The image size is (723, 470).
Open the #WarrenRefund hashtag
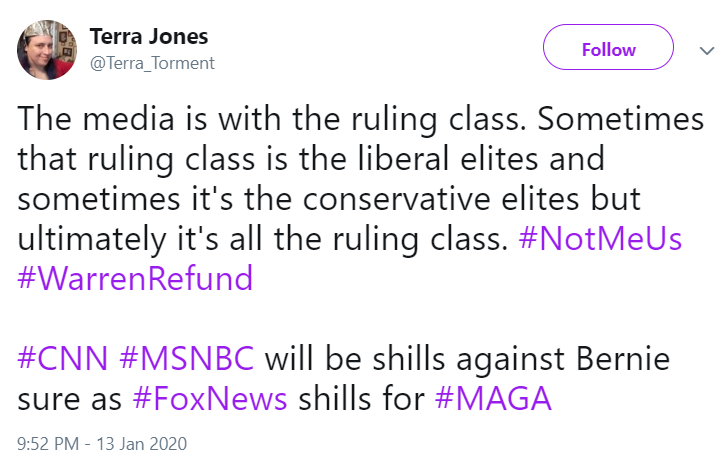135,279
